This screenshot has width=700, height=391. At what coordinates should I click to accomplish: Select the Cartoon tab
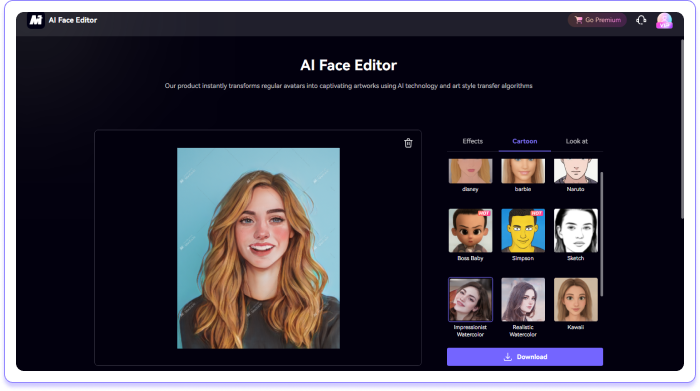(x=525, y=141)
